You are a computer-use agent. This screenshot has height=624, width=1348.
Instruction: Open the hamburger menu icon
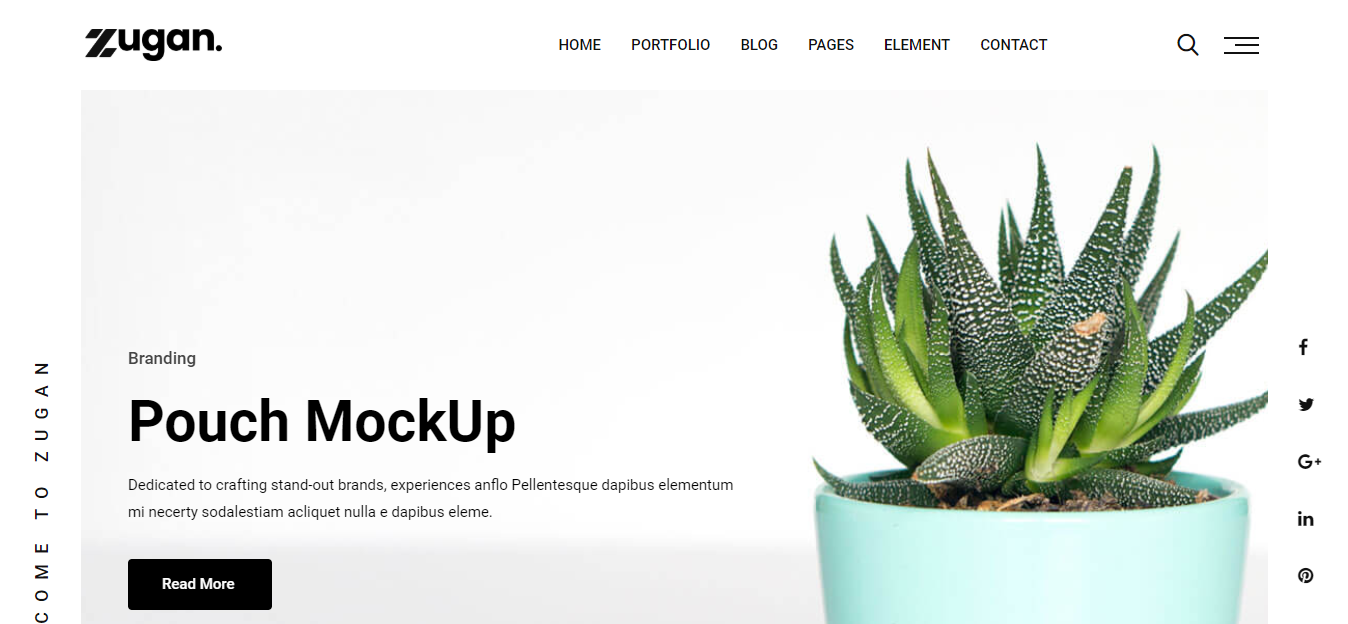click(1241, 45)
